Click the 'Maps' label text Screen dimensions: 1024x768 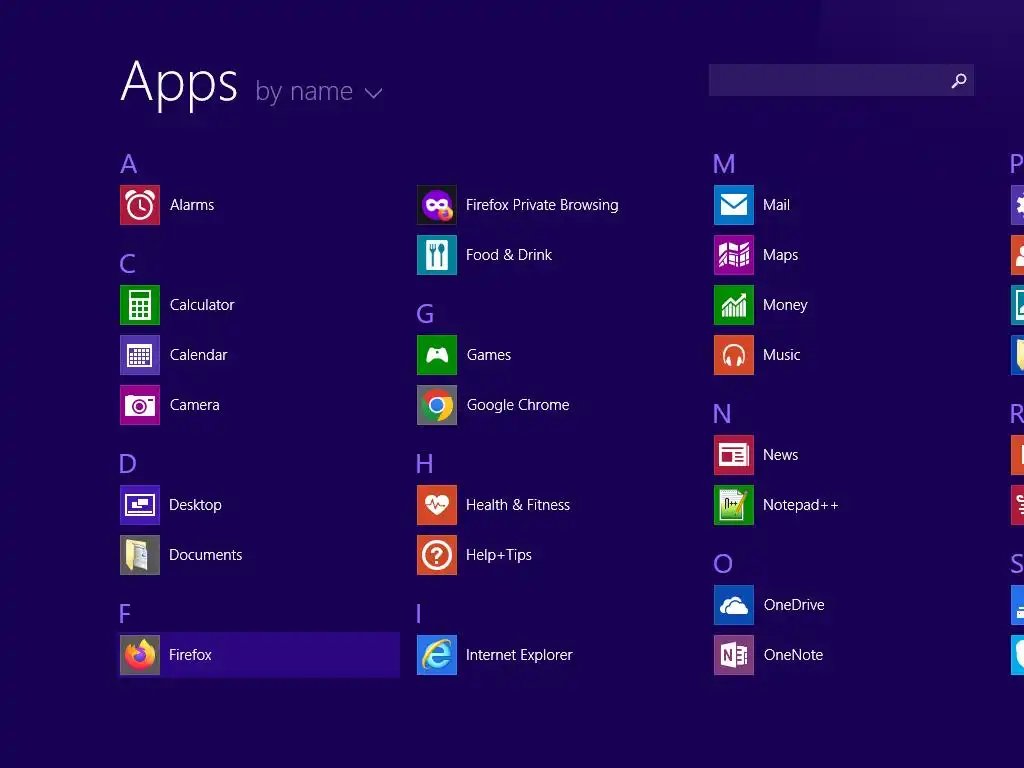coord(780,255)
